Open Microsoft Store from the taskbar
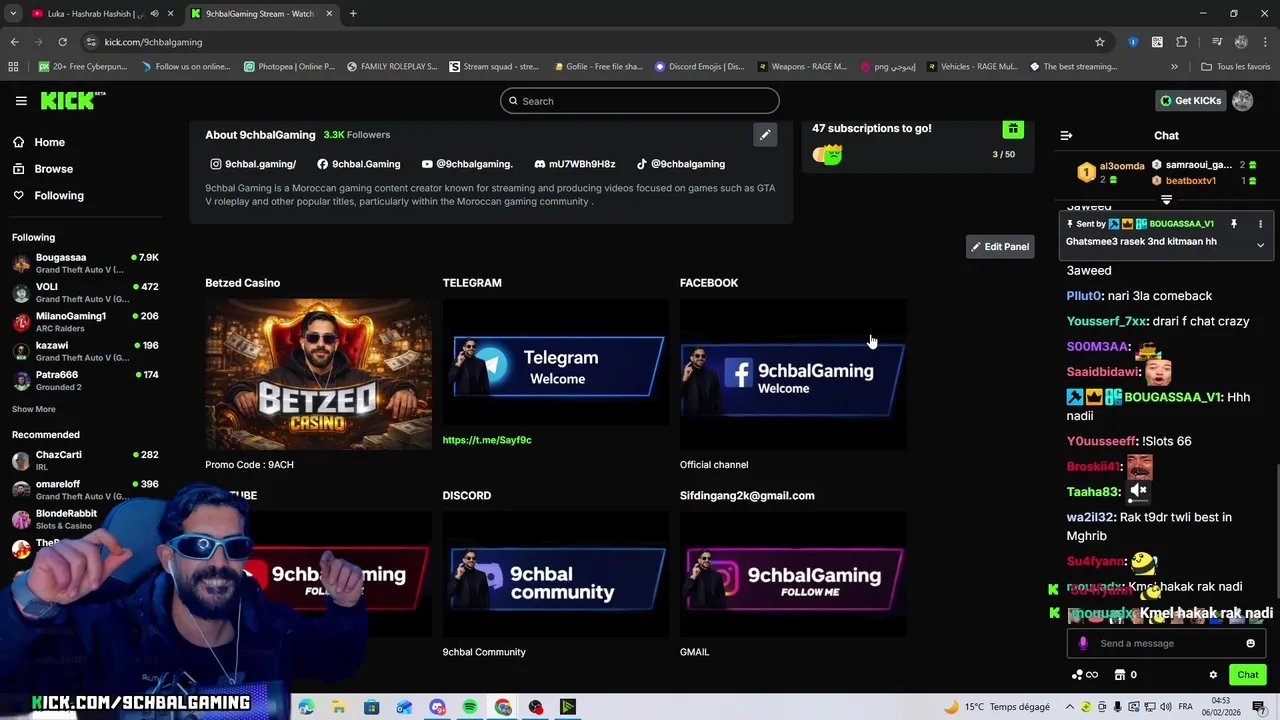 point(371,707)
